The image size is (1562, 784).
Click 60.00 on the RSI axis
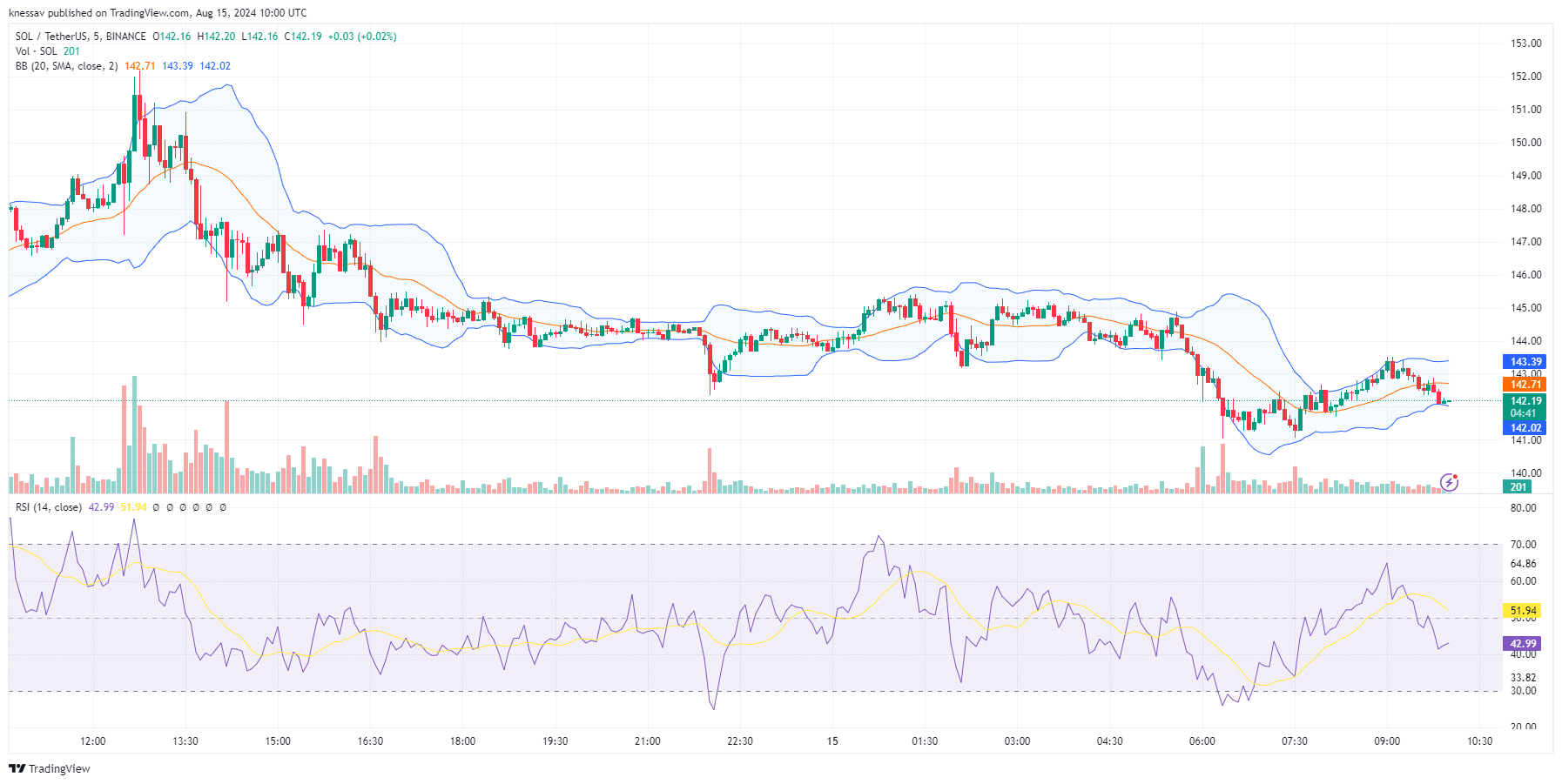(1523, 581)
